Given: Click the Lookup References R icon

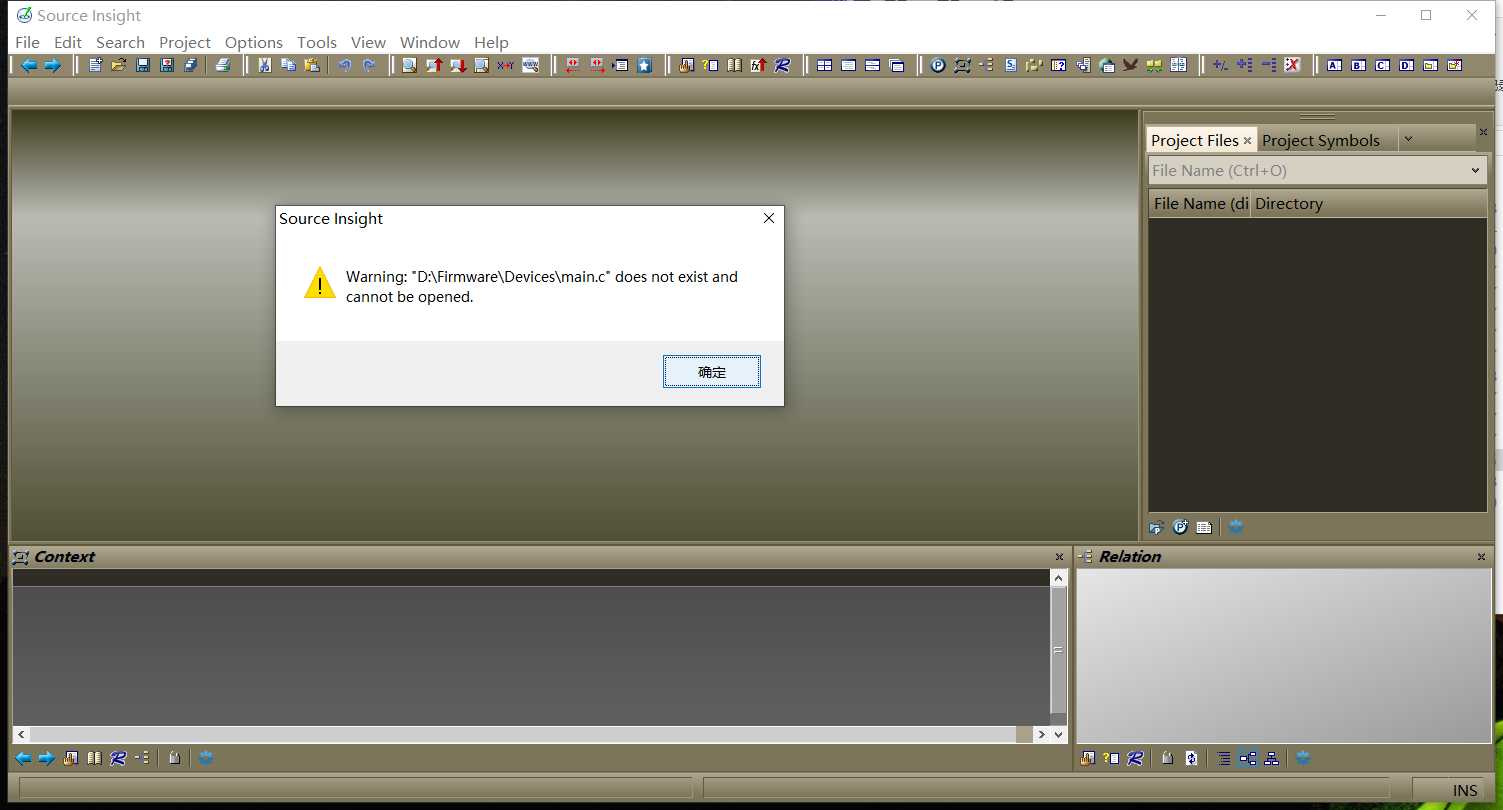Looking at the screenshot, I should tap(782, 65).
